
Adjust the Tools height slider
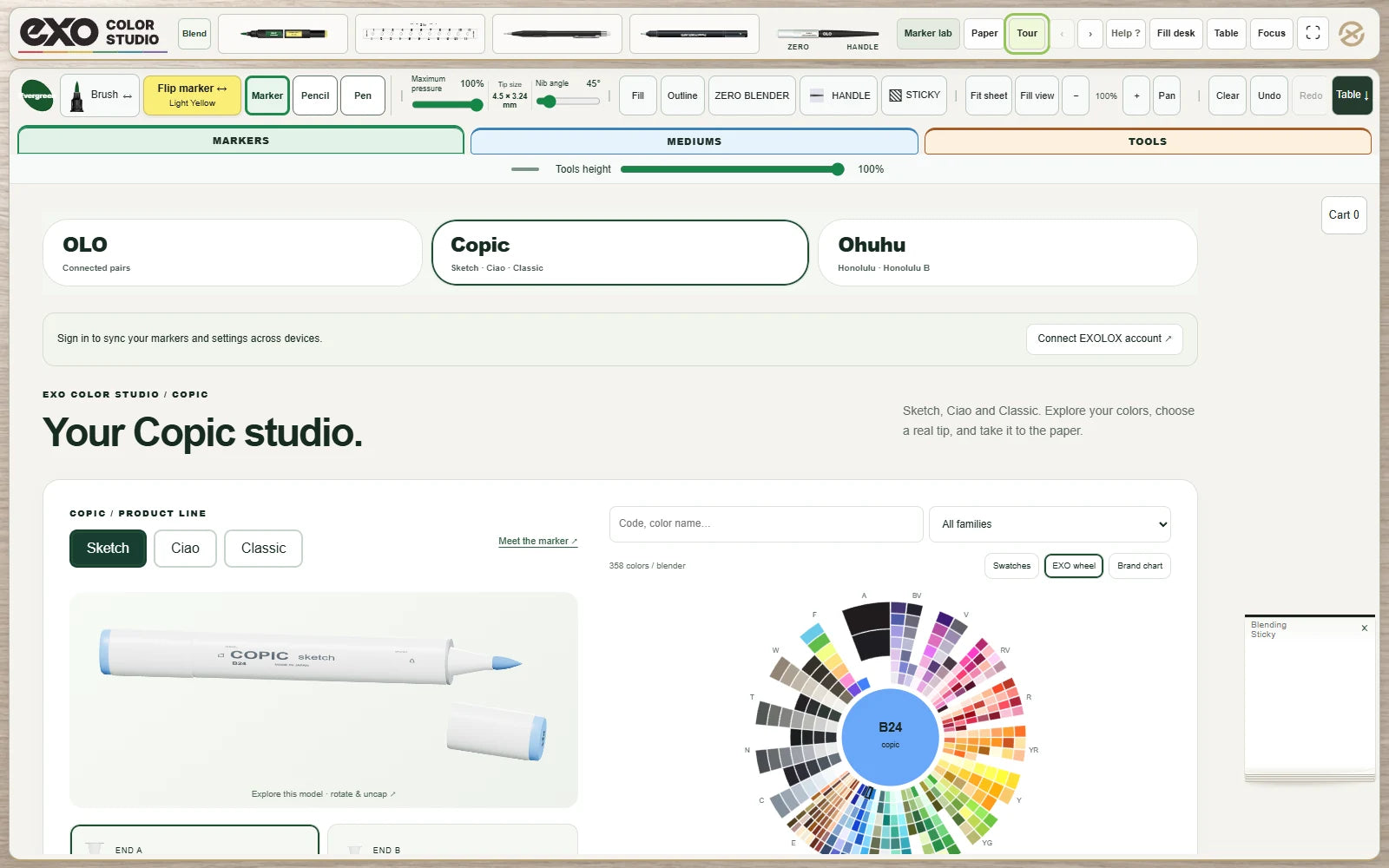tap(733, 169)
